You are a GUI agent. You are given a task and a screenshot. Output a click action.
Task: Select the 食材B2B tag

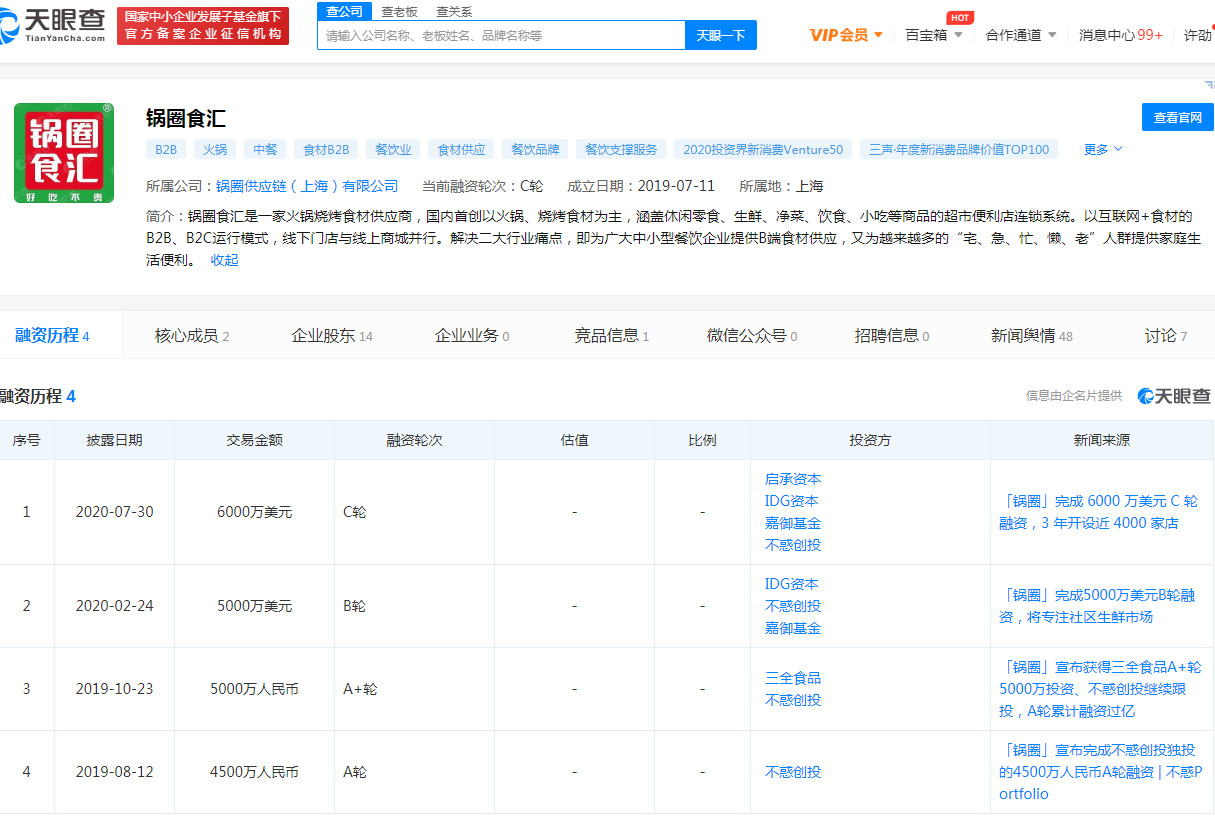[x=326, y=149]
